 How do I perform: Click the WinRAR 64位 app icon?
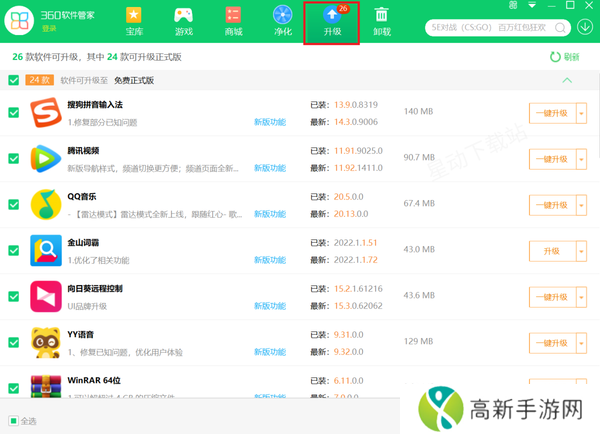(x=46, y=387)
